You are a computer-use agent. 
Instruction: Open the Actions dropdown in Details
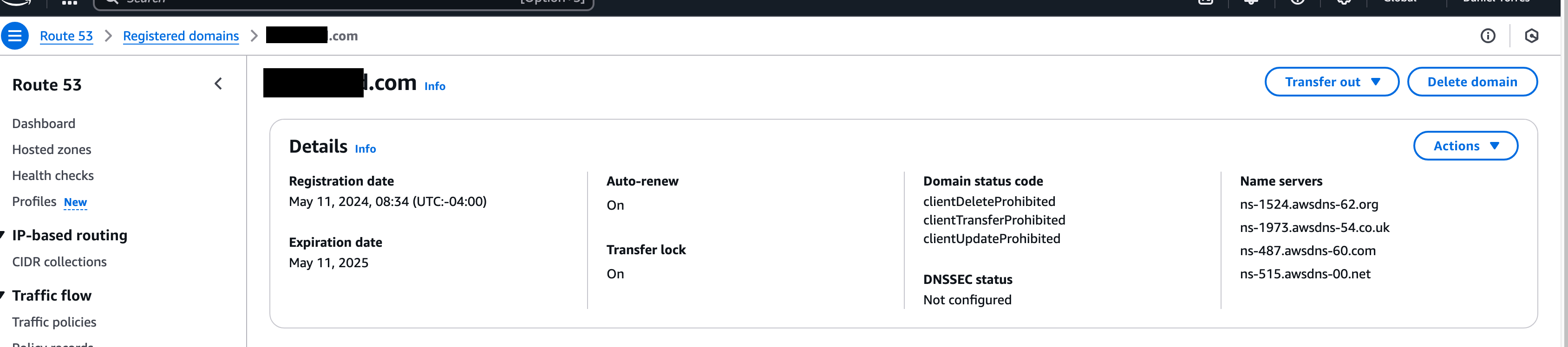tap(1465, 146)
